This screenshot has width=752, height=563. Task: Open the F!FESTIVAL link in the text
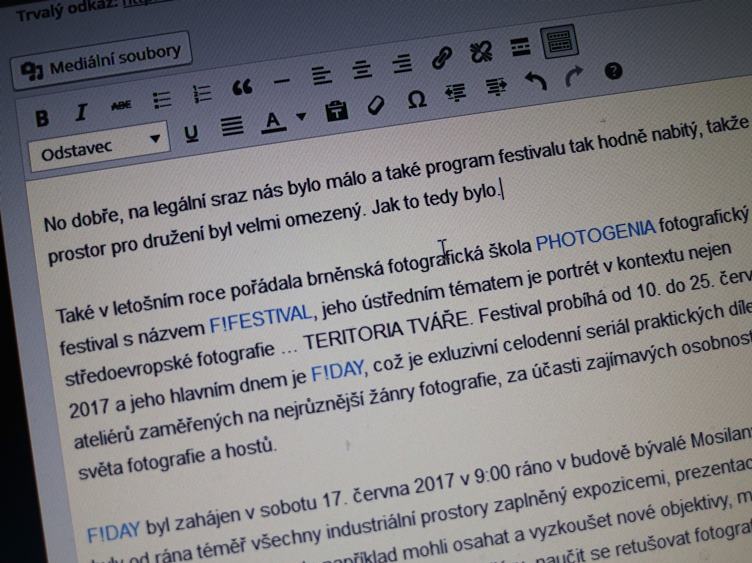tap(261, 318)
